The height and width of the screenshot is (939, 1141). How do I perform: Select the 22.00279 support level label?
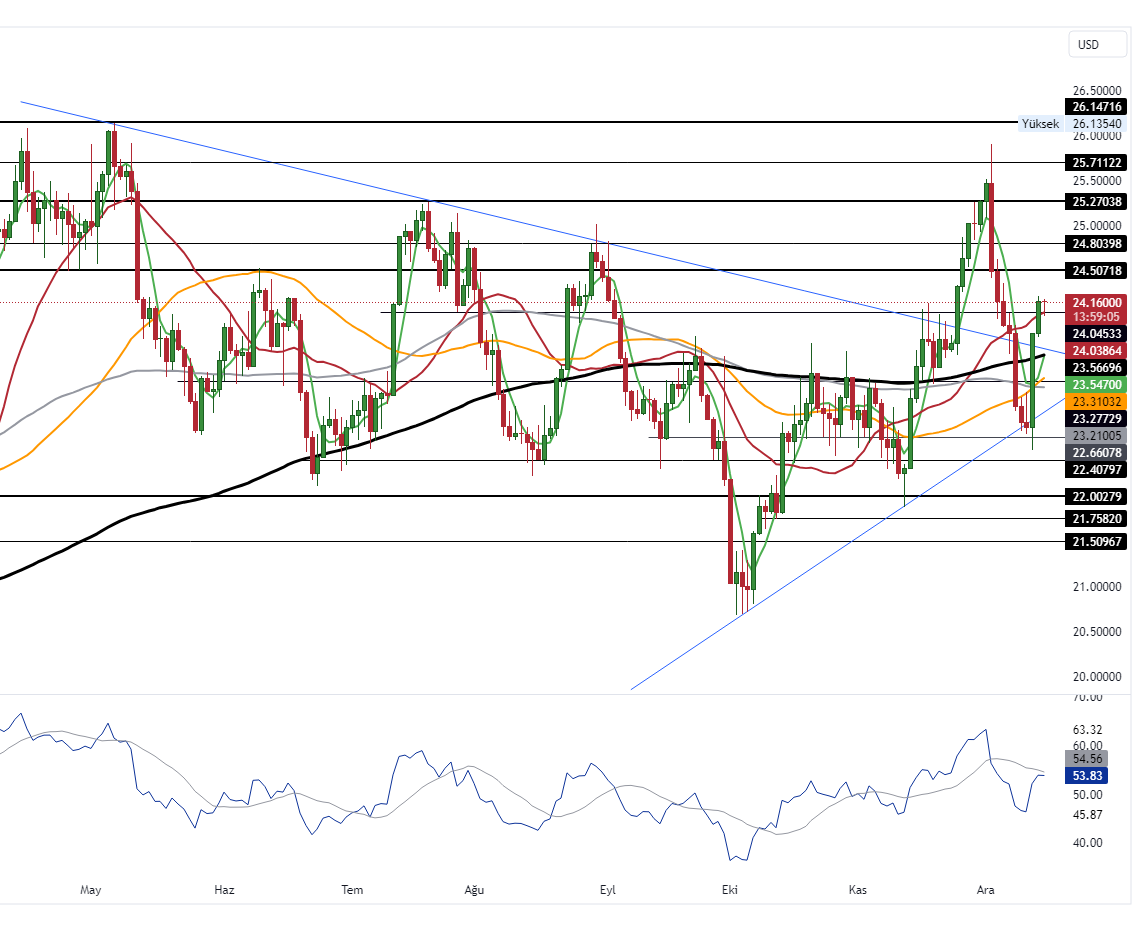tap(1097, 496)
